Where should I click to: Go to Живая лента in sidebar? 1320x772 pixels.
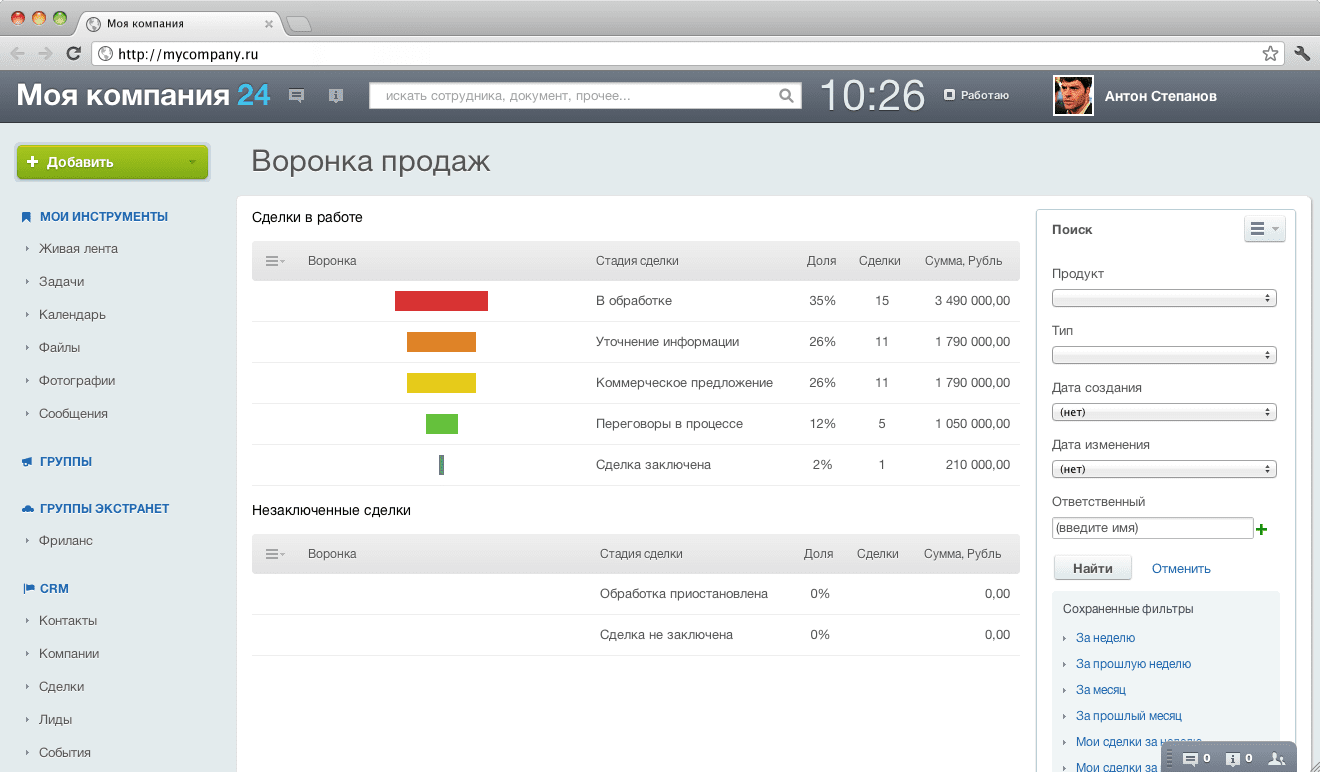tap(78, 248)
